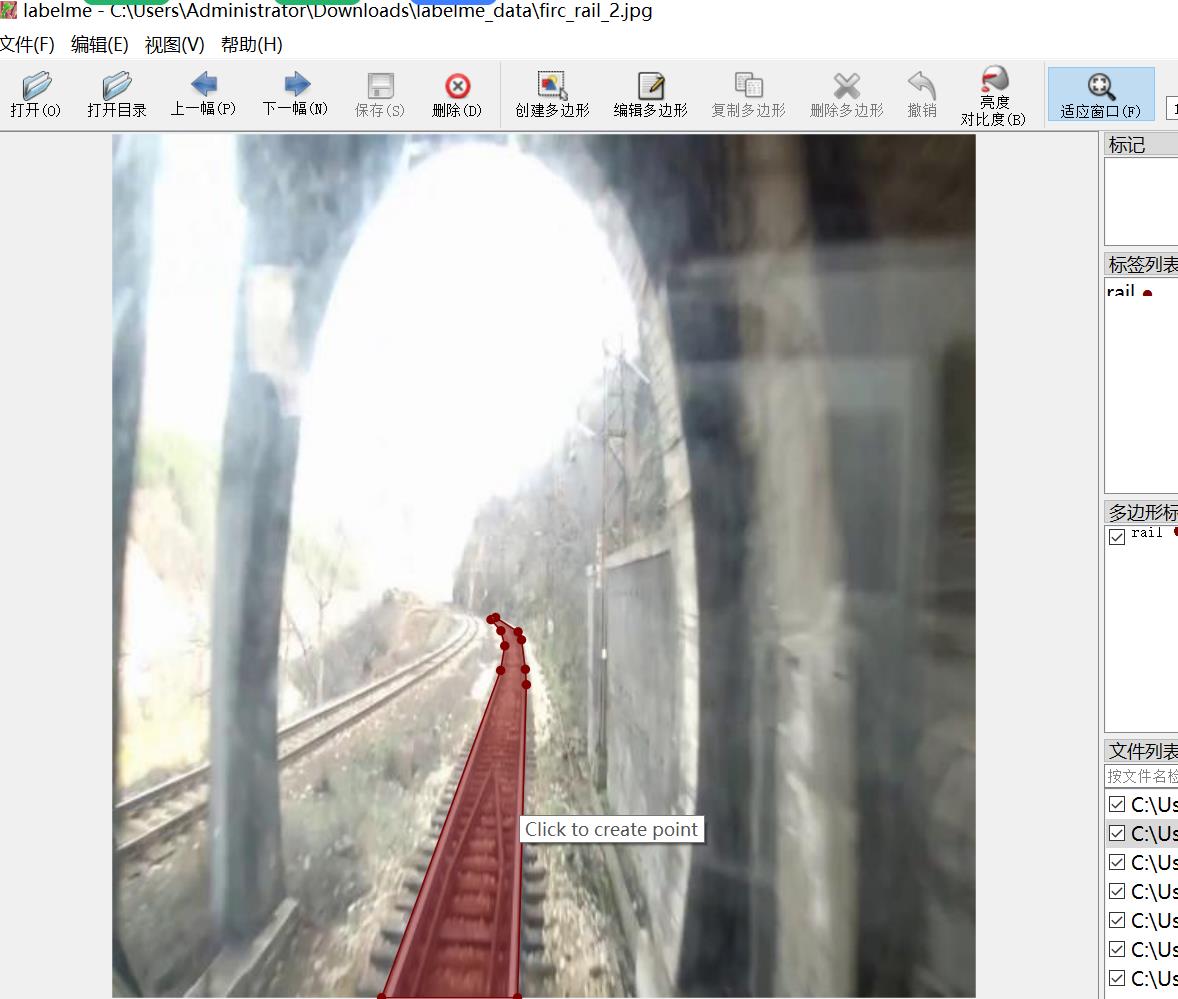Open the 文件(F) menu

[x=27, y=45]
